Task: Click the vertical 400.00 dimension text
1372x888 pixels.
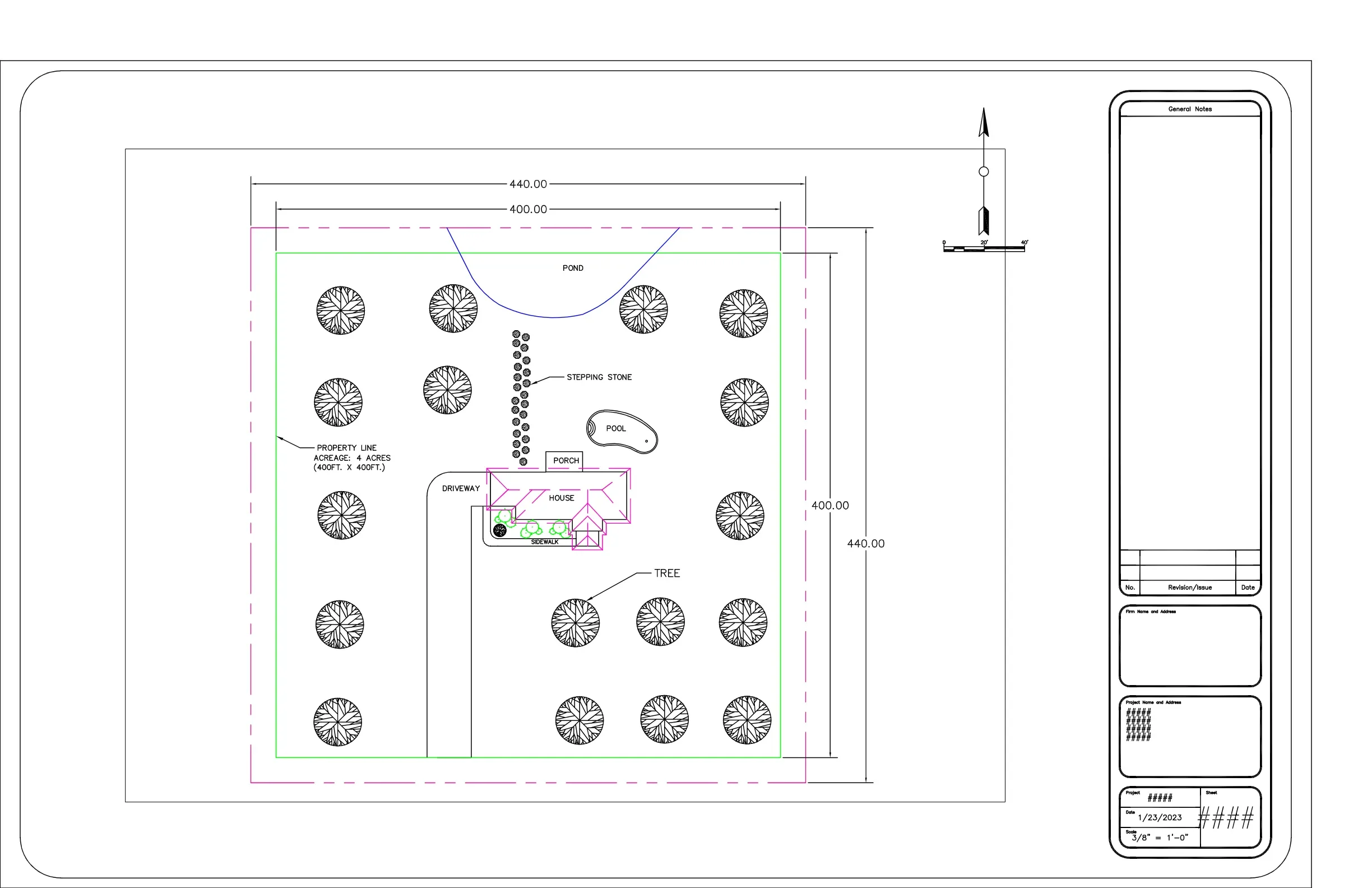Action: pos(830,506)
